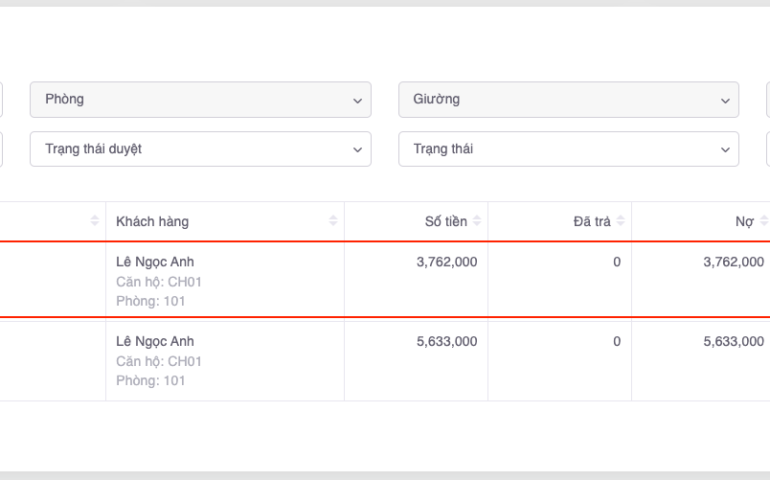The height and width of the screenshot is (480, 770).
Task: Open the Trạng thái duyệt dropdown
Action: tap(200, 149)
